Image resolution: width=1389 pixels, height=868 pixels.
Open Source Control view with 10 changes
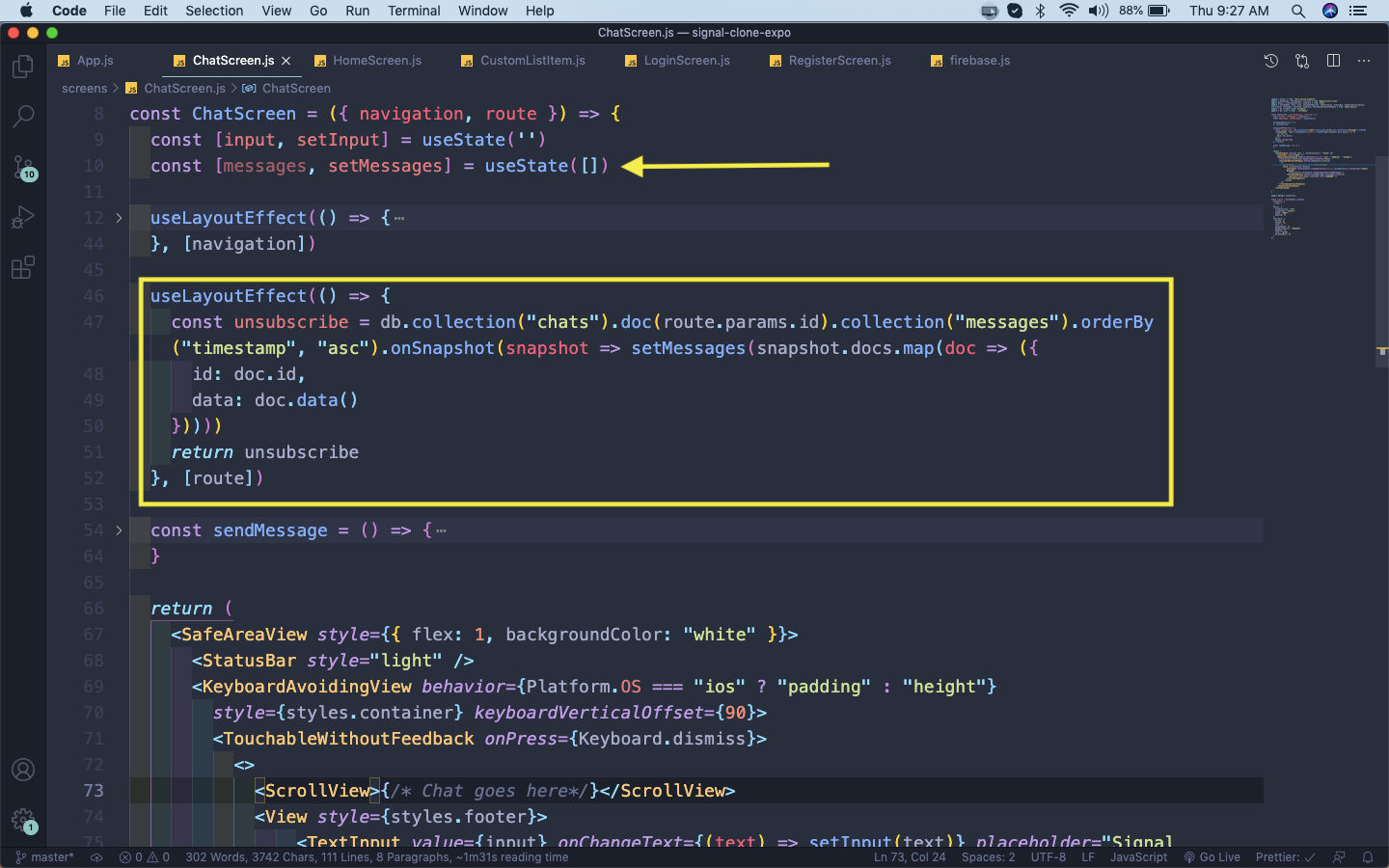click(x=23, y=167)
